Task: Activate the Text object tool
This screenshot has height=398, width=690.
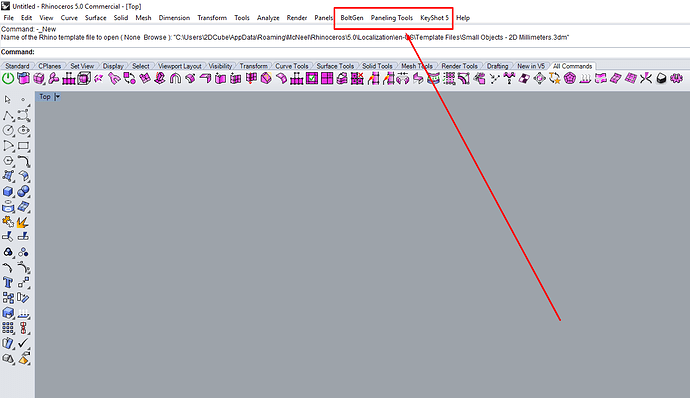Action: pyautogui.click(x=8, y=282)
